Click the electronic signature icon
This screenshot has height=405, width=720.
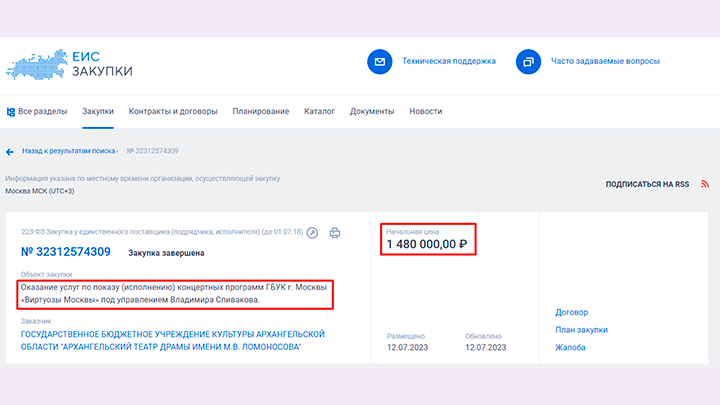point(312,233)
